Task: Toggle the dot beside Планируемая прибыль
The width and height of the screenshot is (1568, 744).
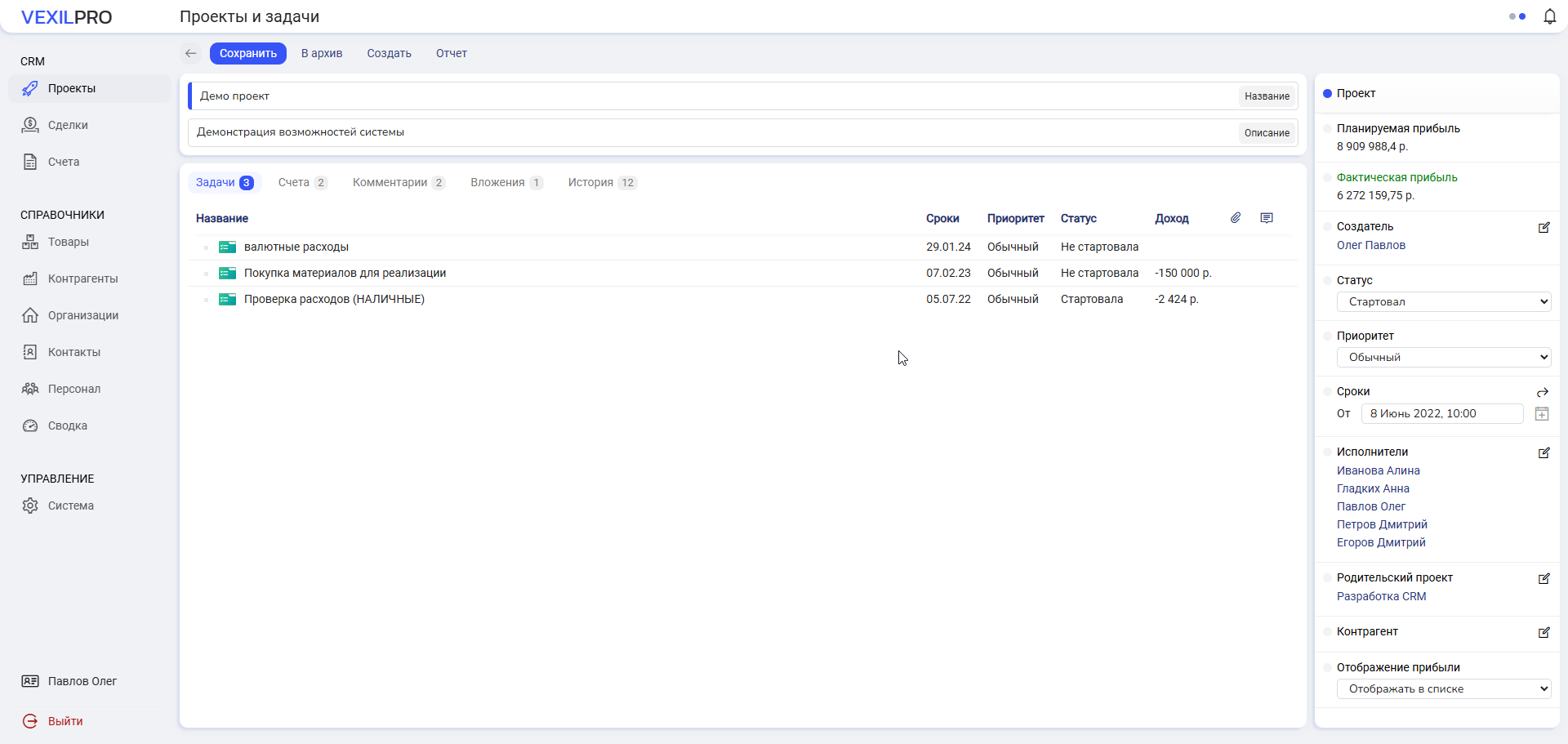Action: [x=1327, y=129]
